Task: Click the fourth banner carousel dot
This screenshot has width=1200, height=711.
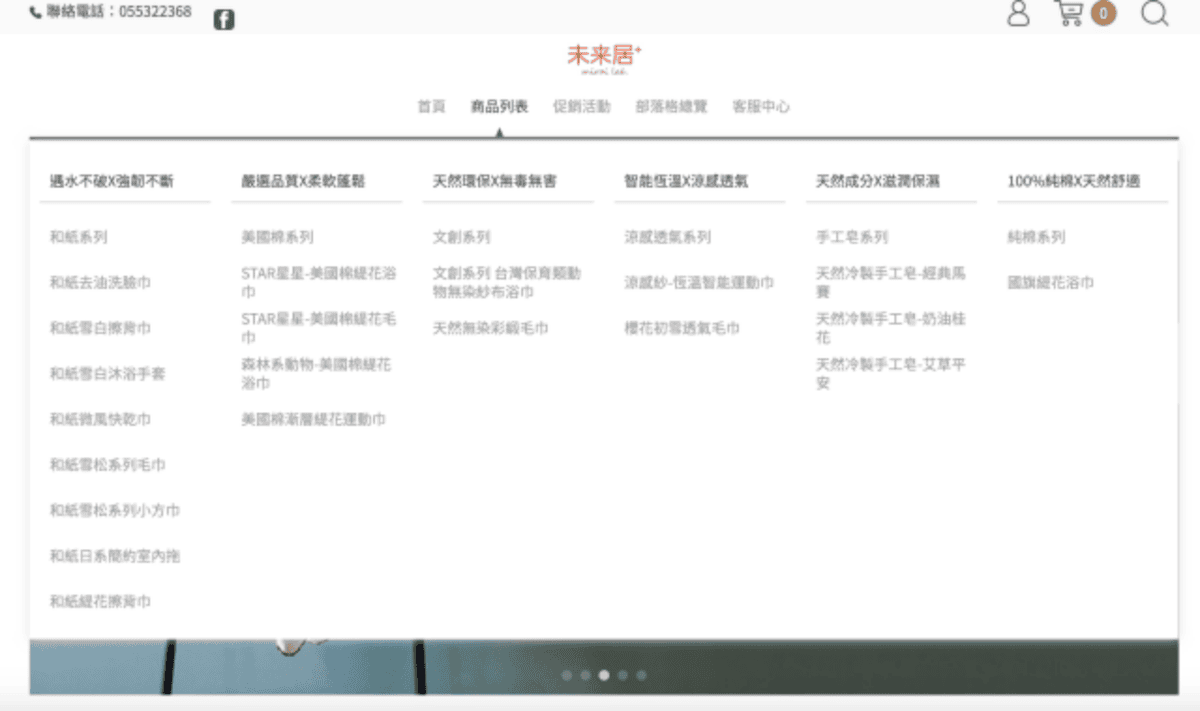Action: coord(623,675)
